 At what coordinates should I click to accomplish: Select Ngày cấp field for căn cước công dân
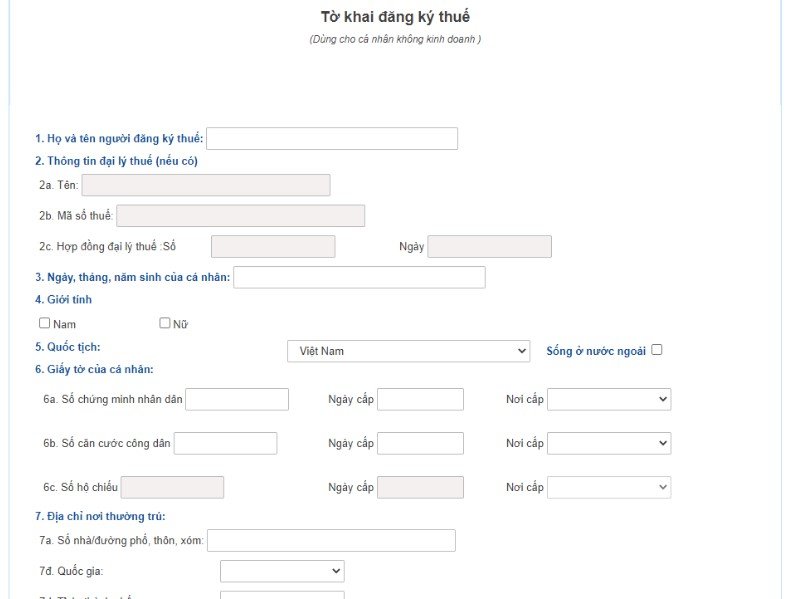pos(420,443)
